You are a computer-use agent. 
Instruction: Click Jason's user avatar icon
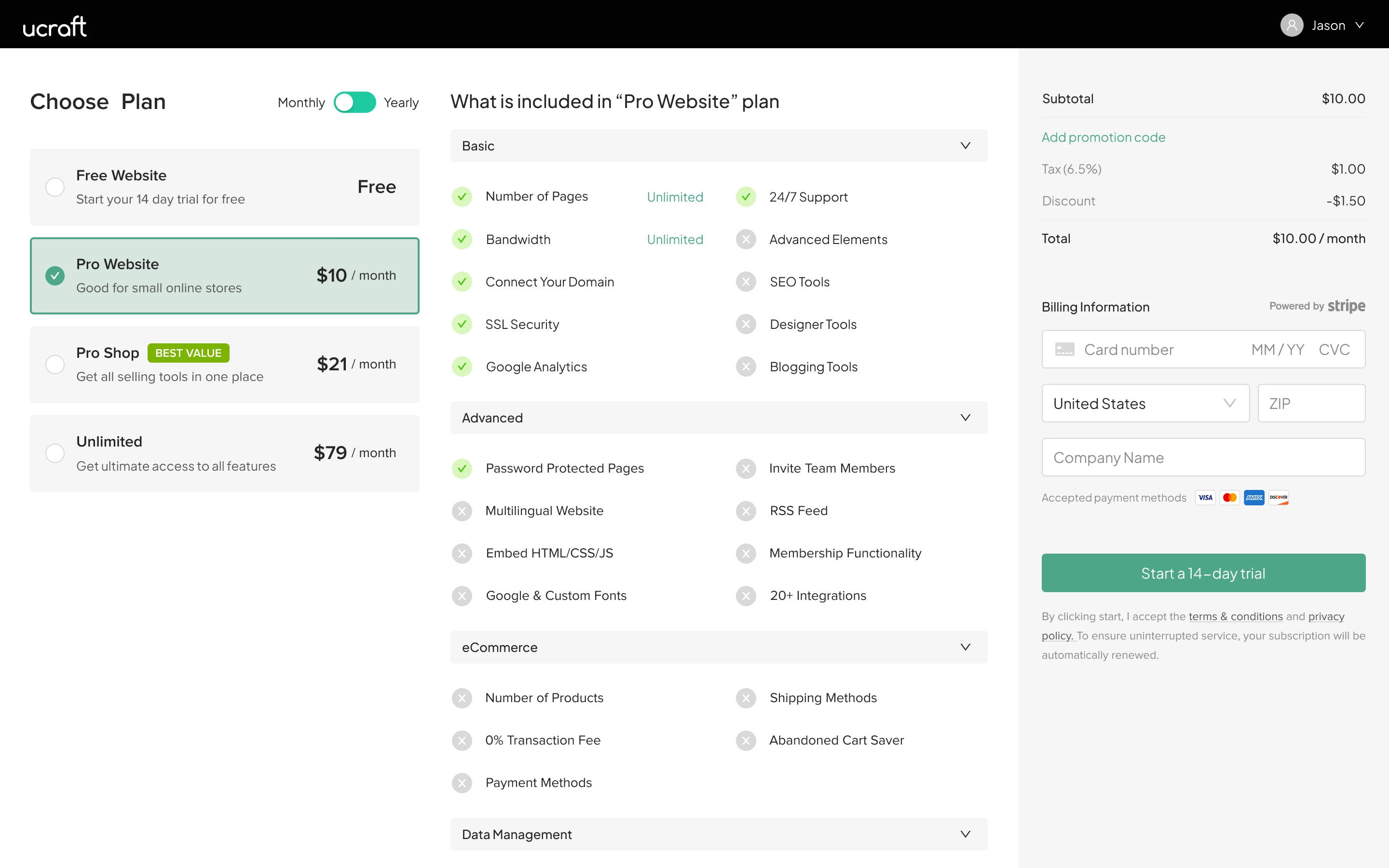pyautogui.click(x=1292, y=25)
